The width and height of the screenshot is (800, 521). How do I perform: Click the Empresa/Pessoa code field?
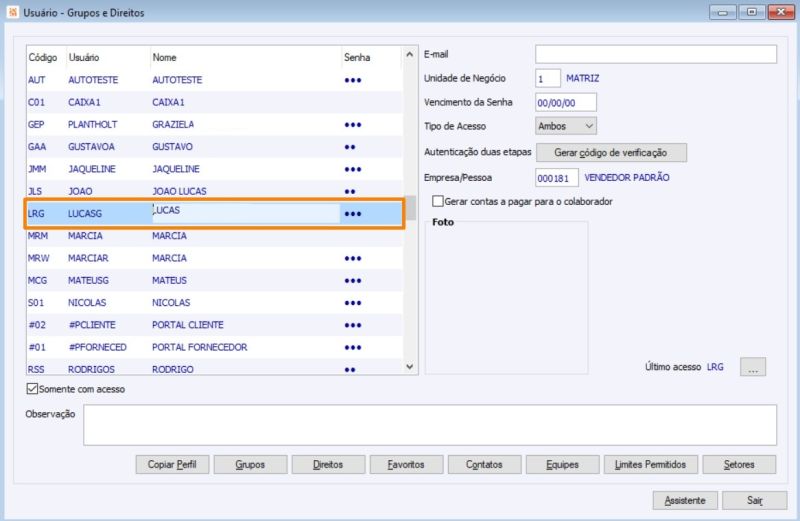click(557, 178)
